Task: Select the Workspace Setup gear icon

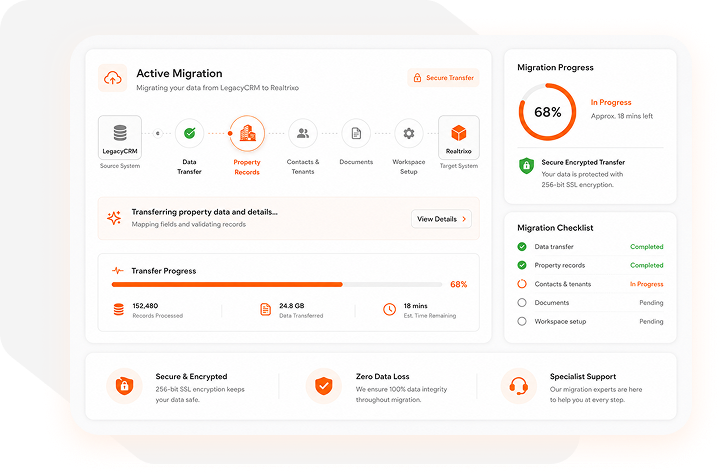Action: click(408, 133)
